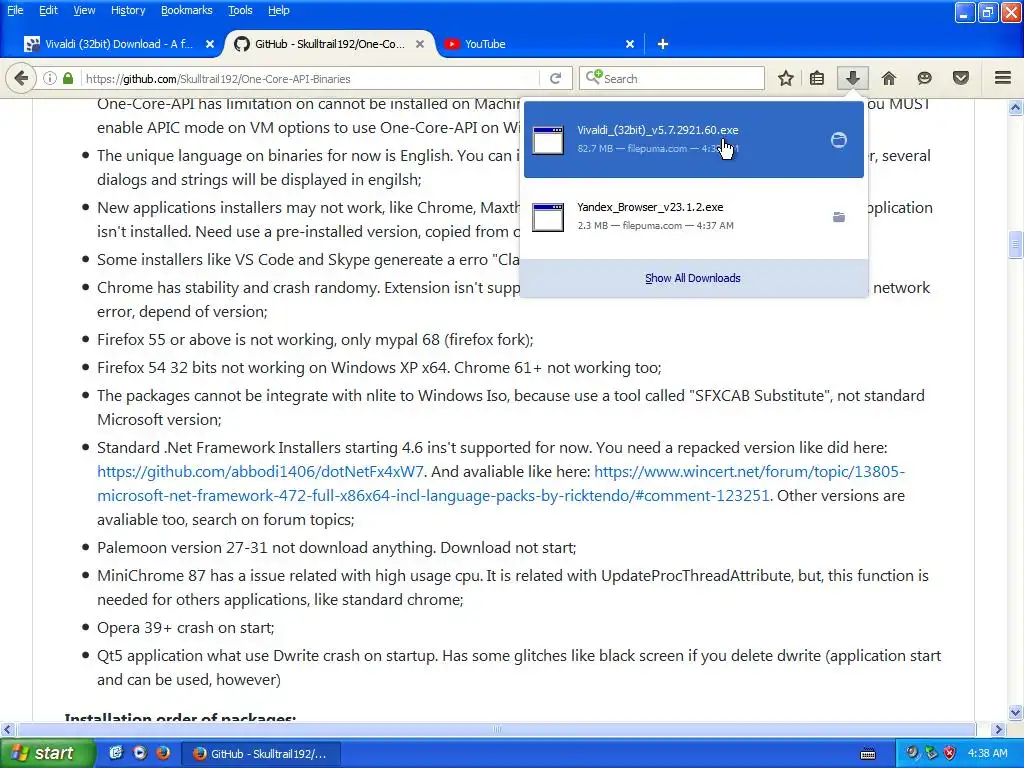Close the Vivaldi (32bit) Download tab
Image resolution: width=1024 pixels, height=768 pixels.
[x=210, y=44]
